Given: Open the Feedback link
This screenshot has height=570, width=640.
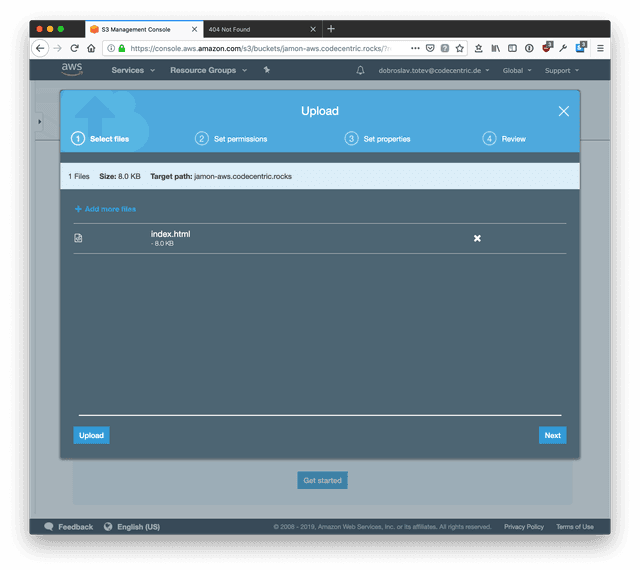Looking at the screenshot, I should (69, 527).
